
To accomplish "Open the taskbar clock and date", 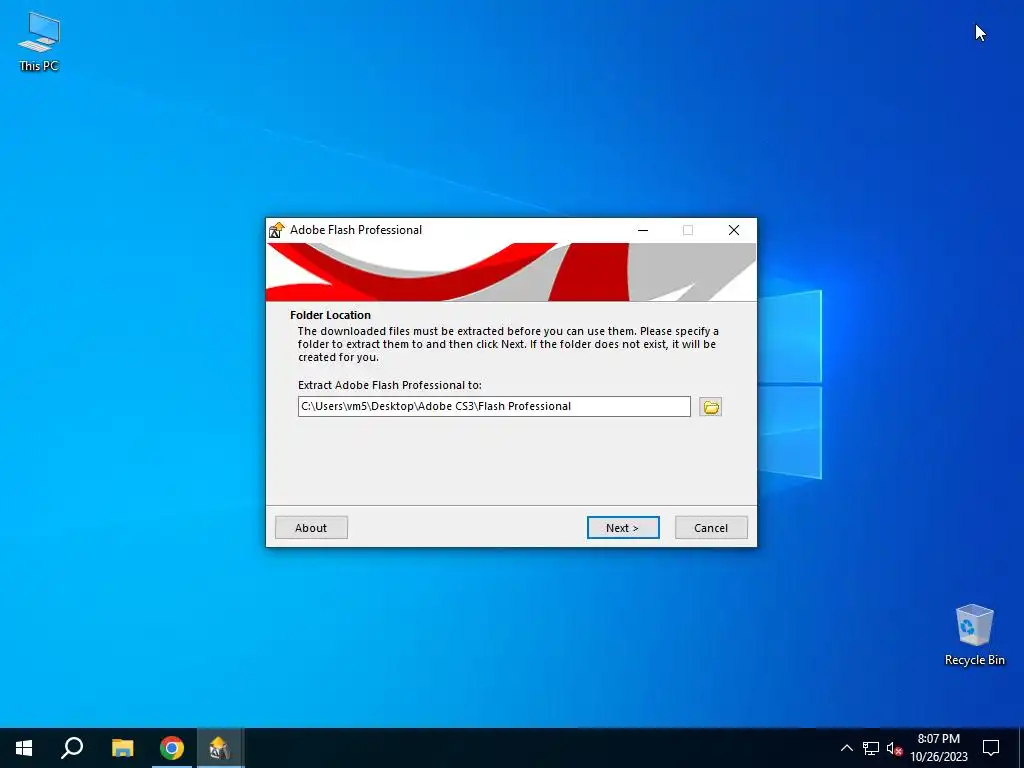I will pyautogui.click(x=938, y=748).
